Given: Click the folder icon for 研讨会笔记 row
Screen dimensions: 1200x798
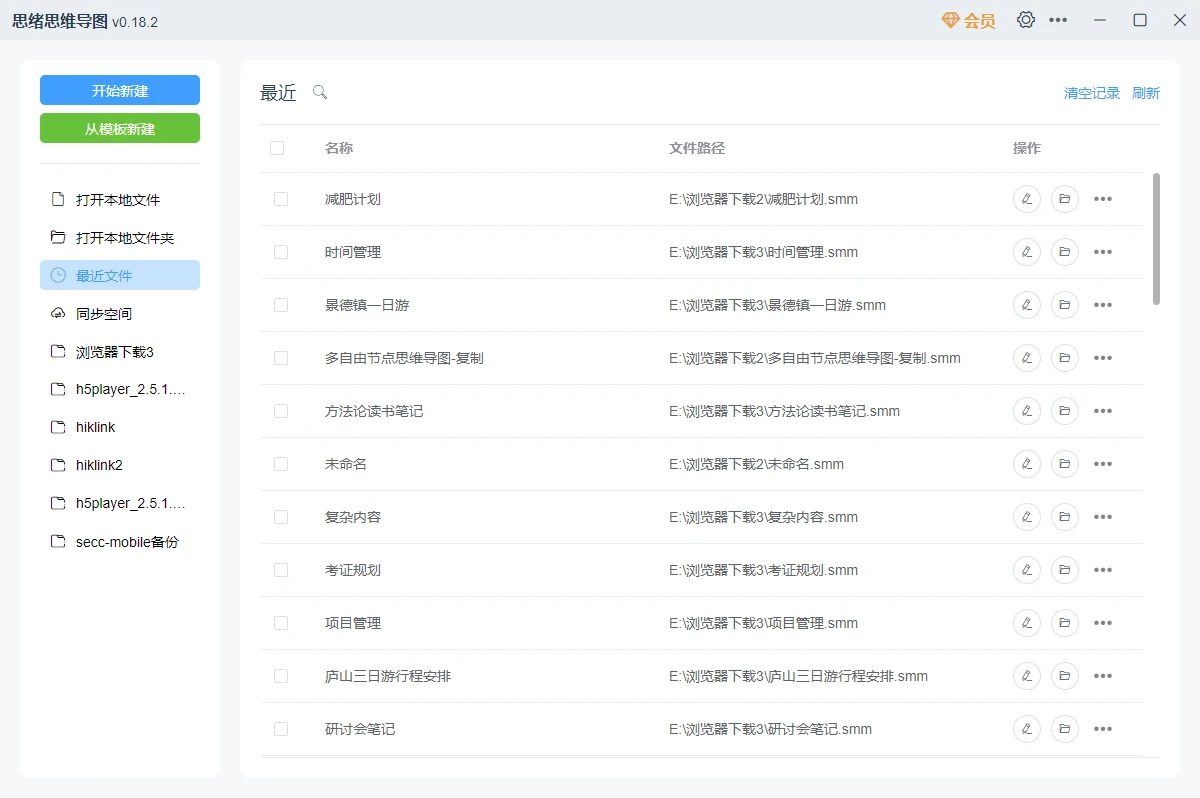Looking at the screenshot, I should coord(1065,729).
